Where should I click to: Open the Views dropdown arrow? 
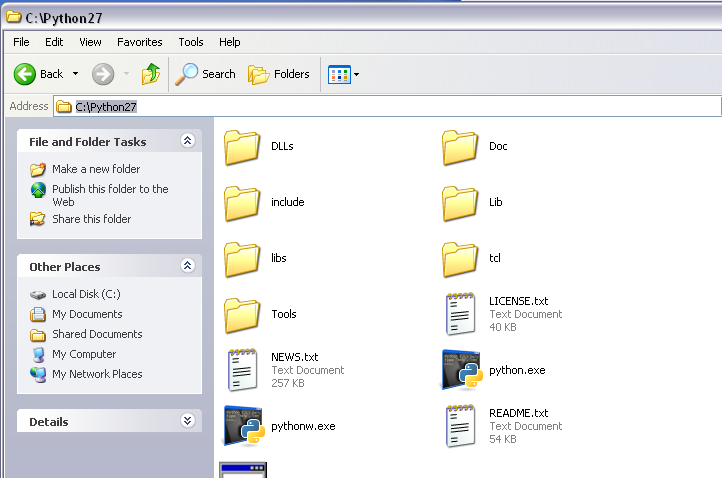tap(356, 74)
